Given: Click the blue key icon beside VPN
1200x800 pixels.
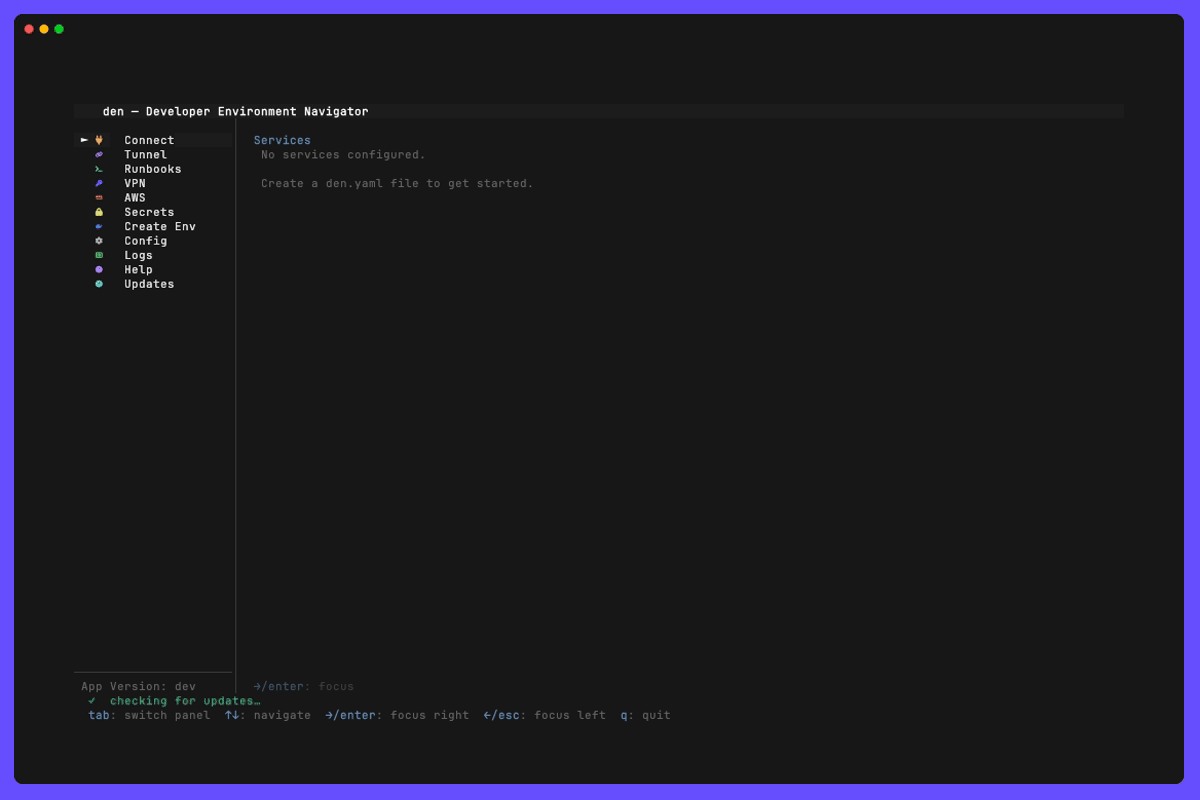Looking at the screenshot, I should point(99,184).
